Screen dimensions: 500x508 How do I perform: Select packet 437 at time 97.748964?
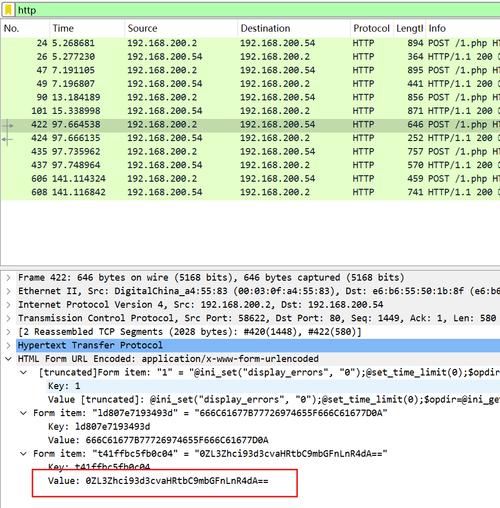pos(250,165)
